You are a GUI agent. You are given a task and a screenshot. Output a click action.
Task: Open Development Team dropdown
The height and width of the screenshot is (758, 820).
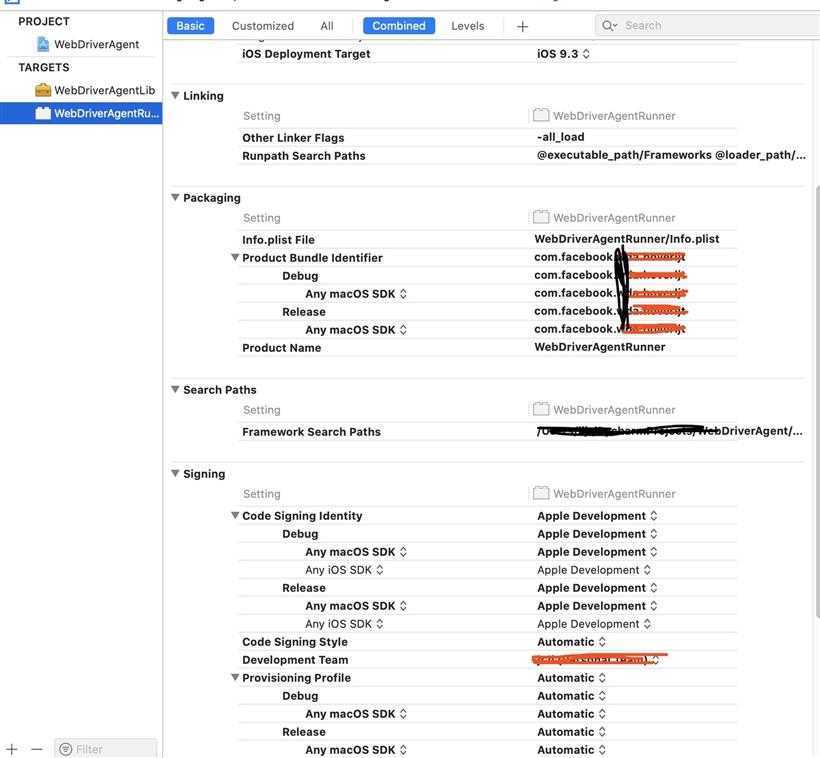coord(597,660)
